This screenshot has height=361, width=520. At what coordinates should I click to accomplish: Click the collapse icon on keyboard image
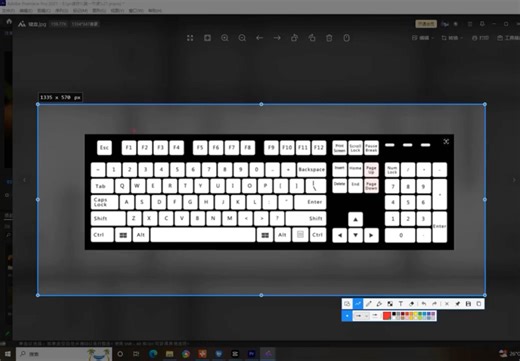446,142
